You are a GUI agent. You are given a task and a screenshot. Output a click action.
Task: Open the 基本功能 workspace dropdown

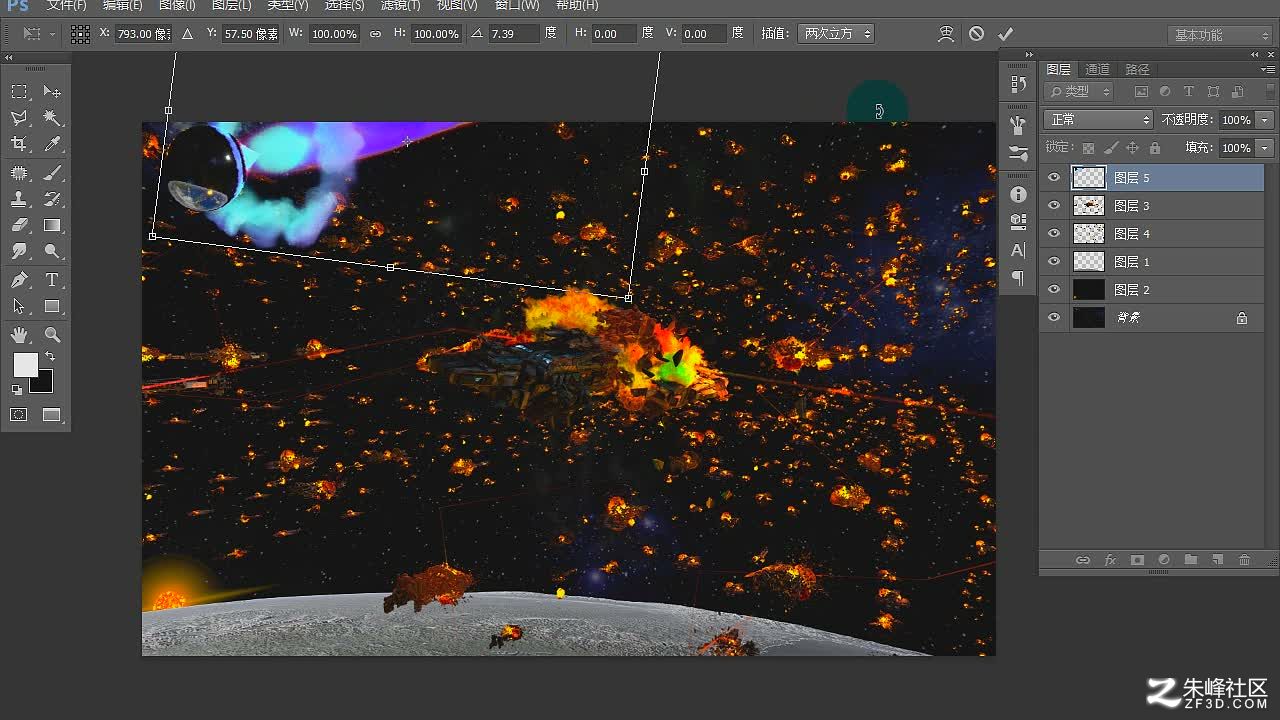coord(1218,35)
